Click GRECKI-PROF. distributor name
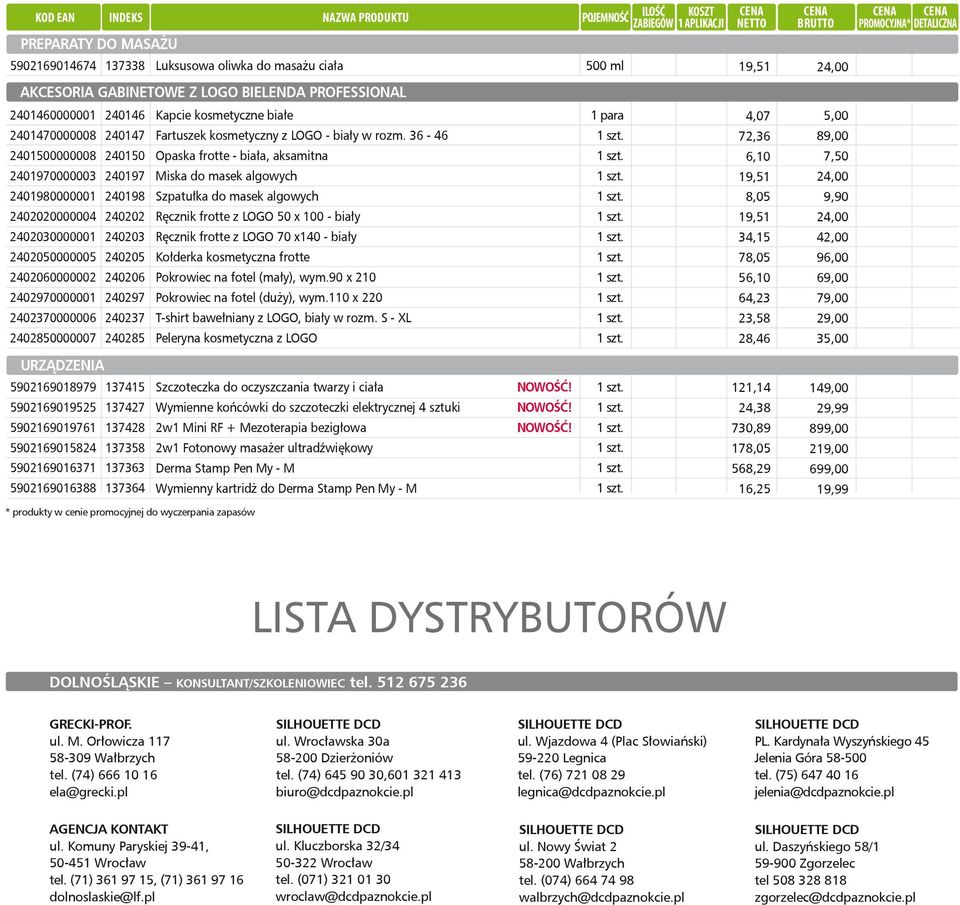This screenshot has height=905, width=960. pos(91,724)
